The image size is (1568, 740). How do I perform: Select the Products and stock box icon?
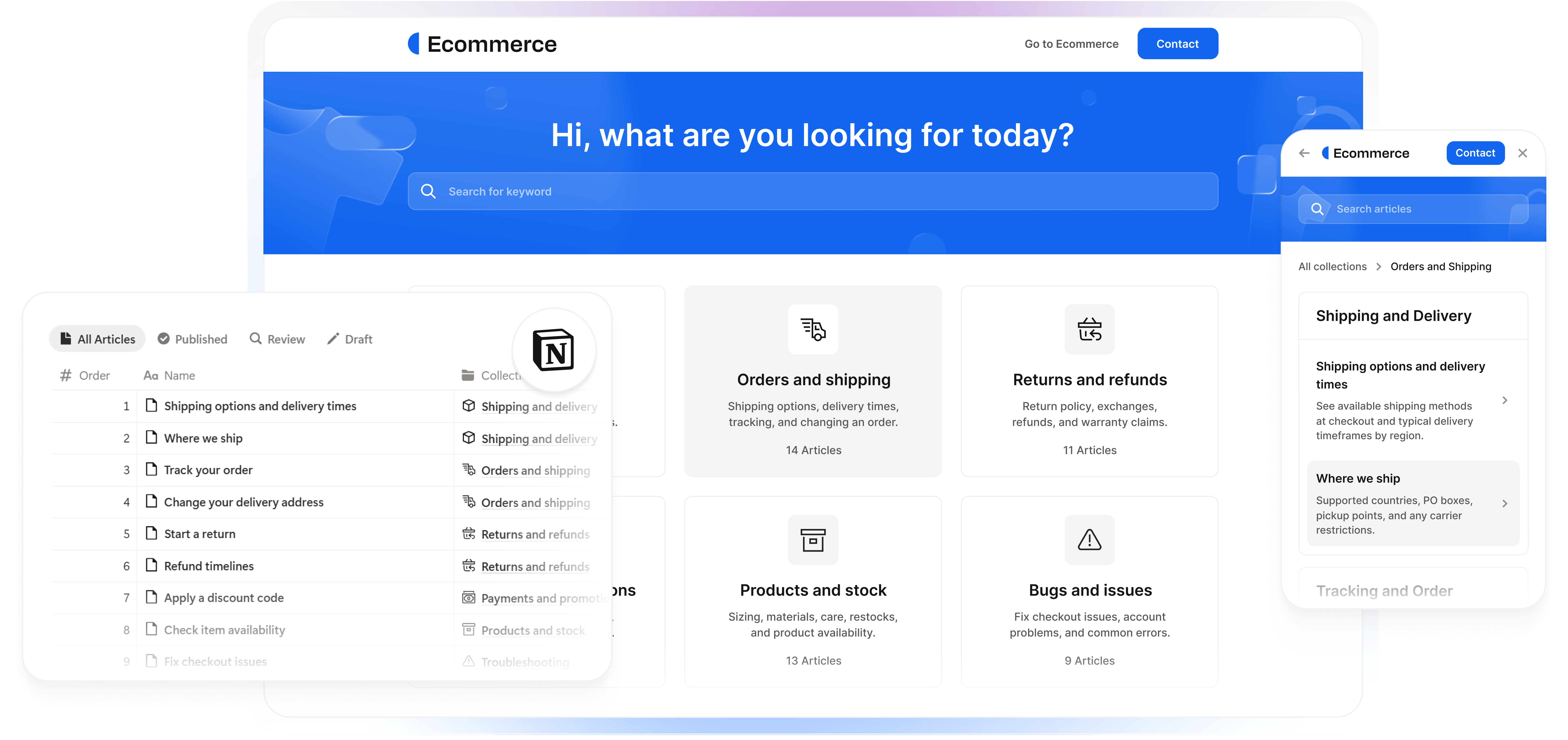[x=813, y=540]
